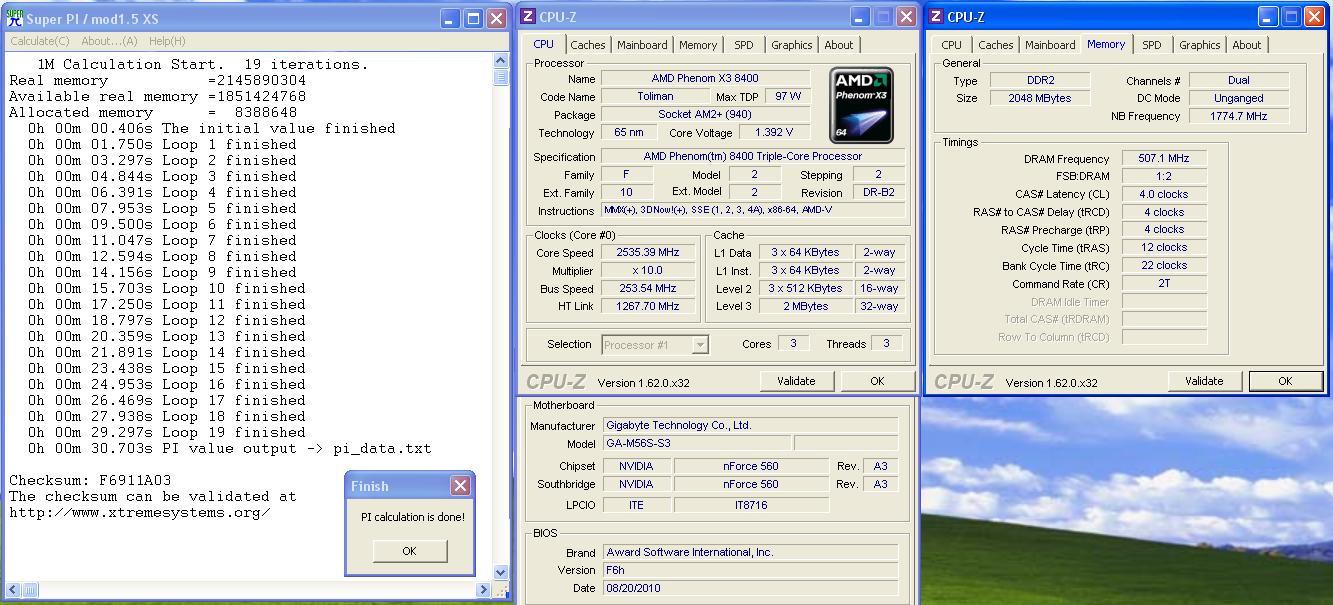1333x605 pixels.
Task: Switch to About tab in right CPU-Z window
Action: coord(1246,45)
